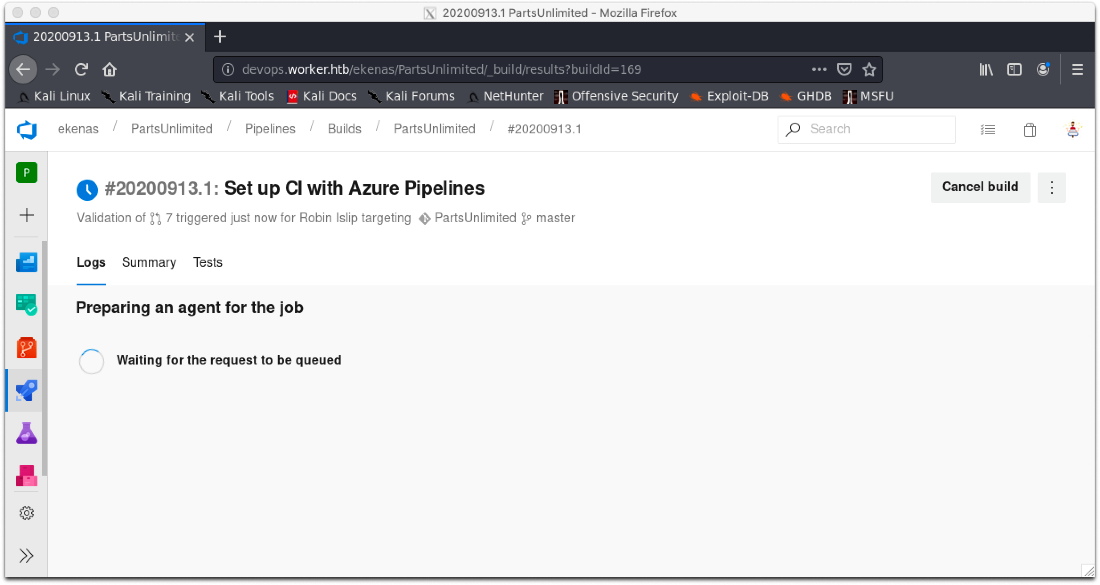Focus the Azure DevOps Search box
Screen dimensions: 1100x585
pyautogui.click(x=866, y=130)
